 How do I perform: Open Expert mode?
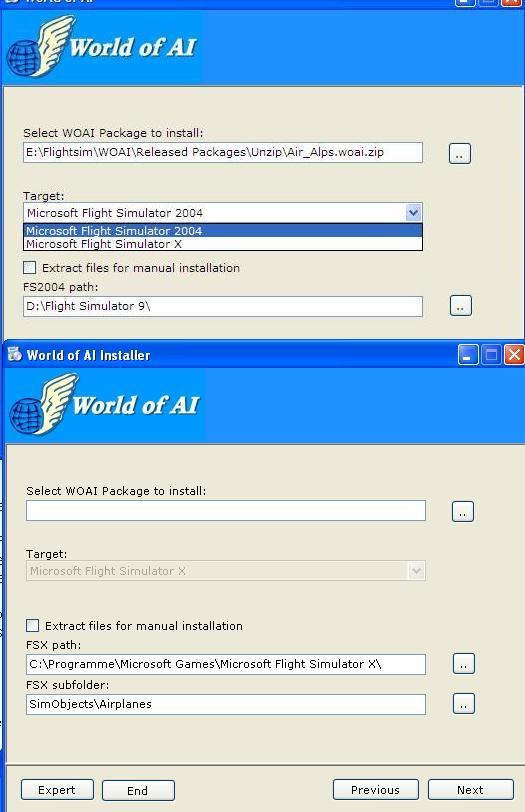tap(57, 790)
